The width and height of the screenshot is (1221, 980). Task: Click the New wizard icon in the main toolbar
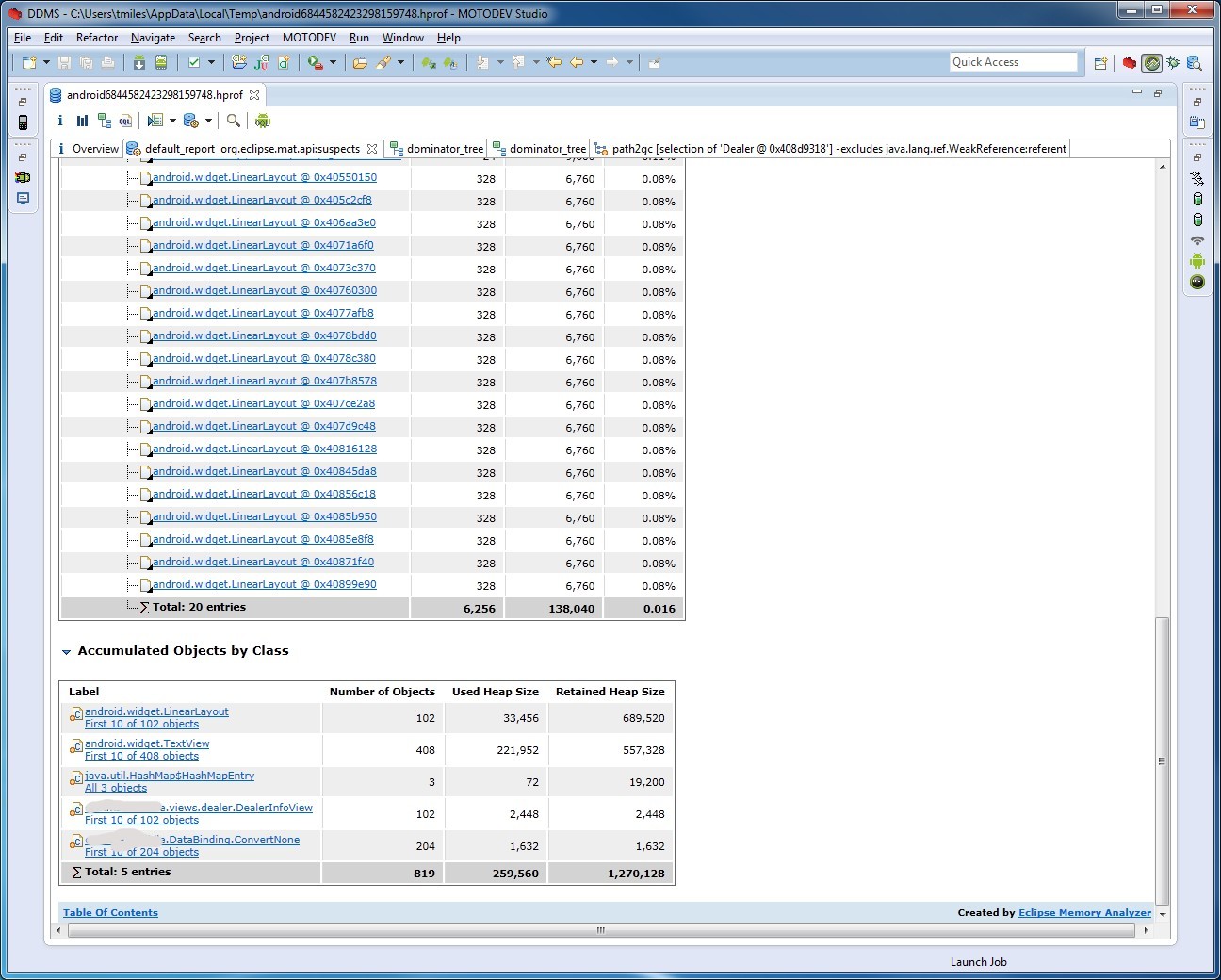29,62
